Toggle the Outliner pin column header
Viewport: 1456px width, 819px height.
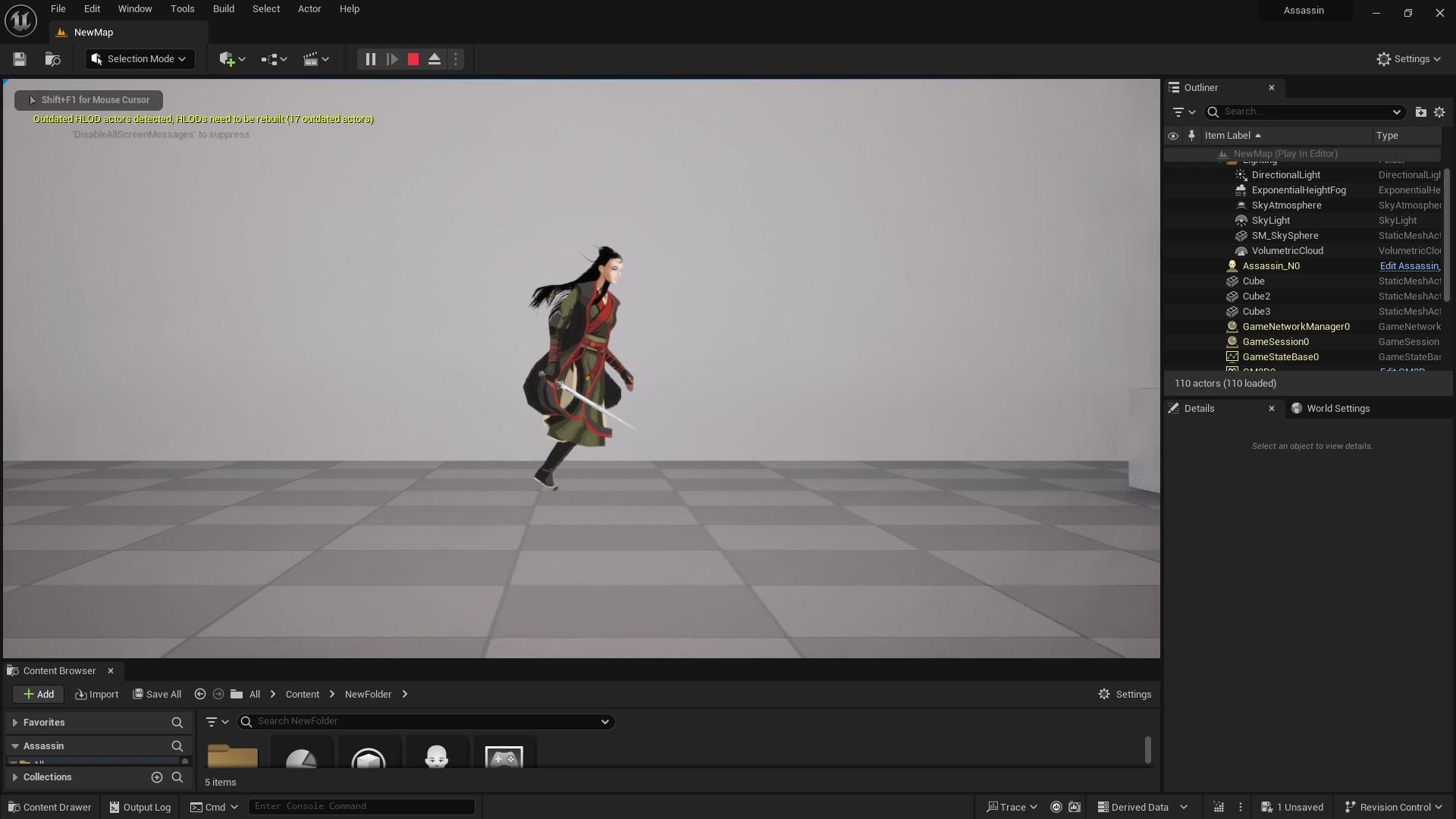(x=1191, y=136)
